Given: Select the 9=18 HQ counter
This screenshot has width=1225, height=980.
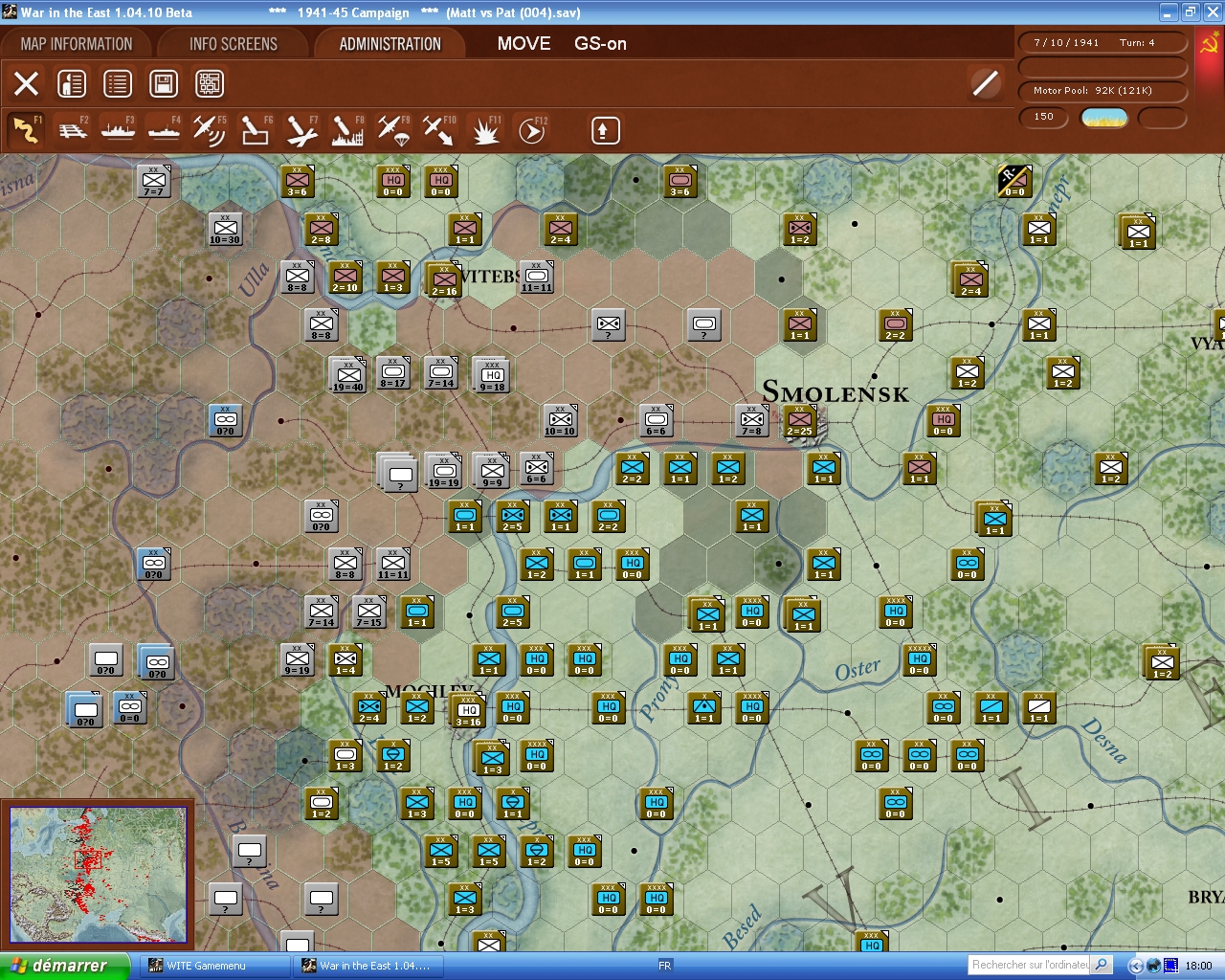Looking at the screenshot, I should [493, 375].
